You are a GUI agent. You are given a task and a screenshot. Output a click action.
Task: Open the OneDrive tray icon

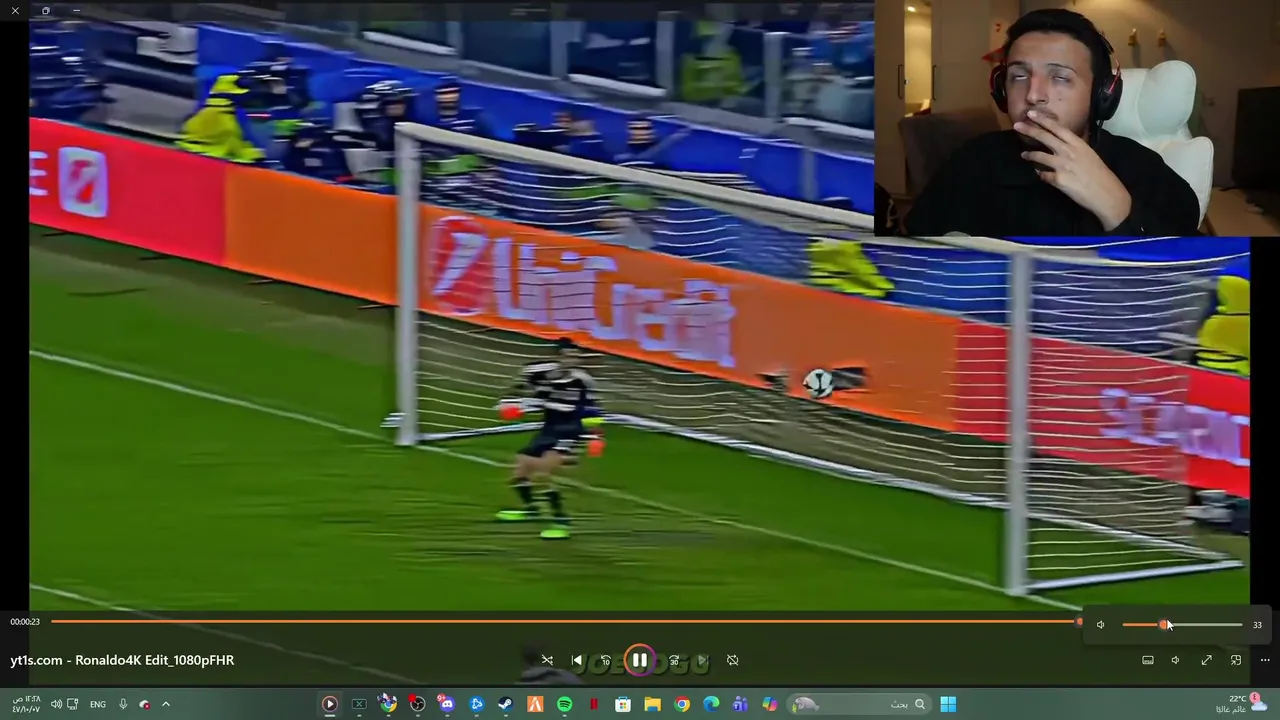tap(145, 704)
